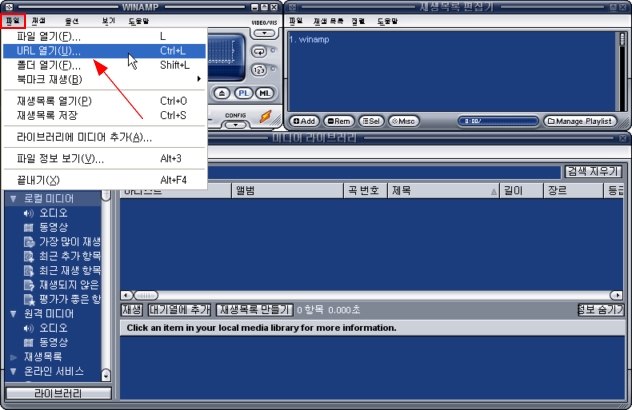This screenshot has height=410, width=632.
Task: Choose 재생목록 저장 menu entry
Action: (x=104, y=115)
